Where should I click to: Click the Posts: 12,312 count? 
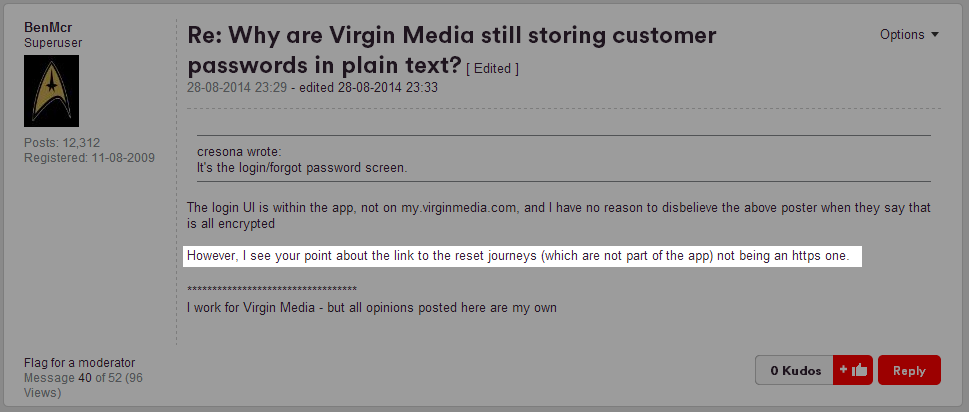62,143
